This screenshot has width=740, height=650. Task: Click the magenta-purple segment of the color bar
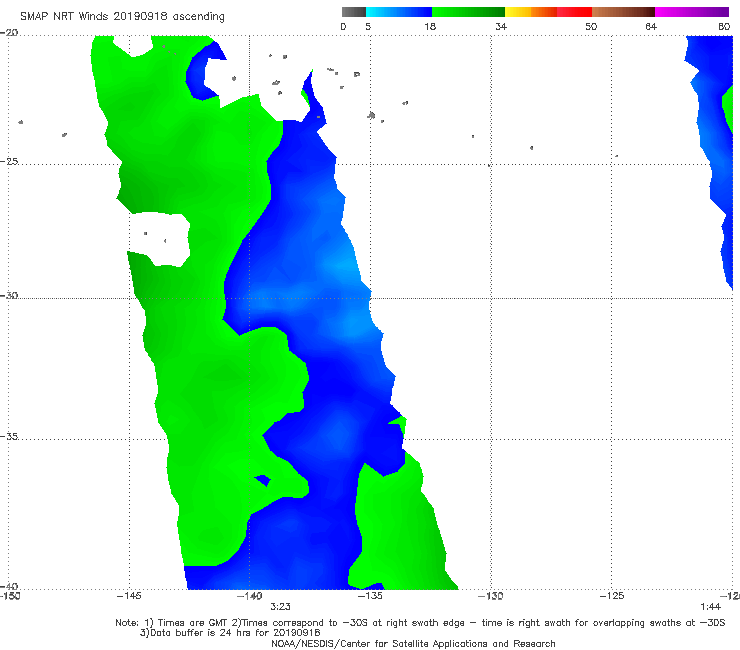click(692, 12)
